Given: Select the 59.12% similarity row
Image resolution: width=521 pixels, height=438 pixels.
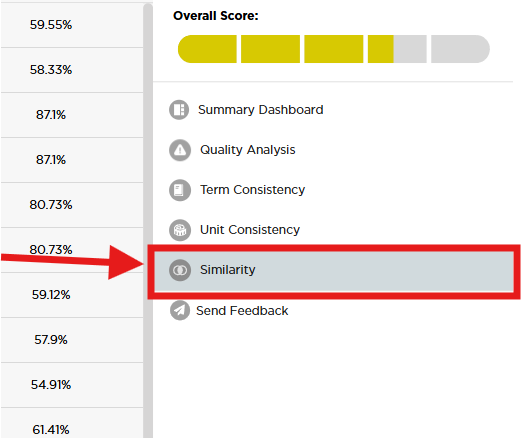Looking at the screenshot, I should pyautogui.click(x=72, y=295).
